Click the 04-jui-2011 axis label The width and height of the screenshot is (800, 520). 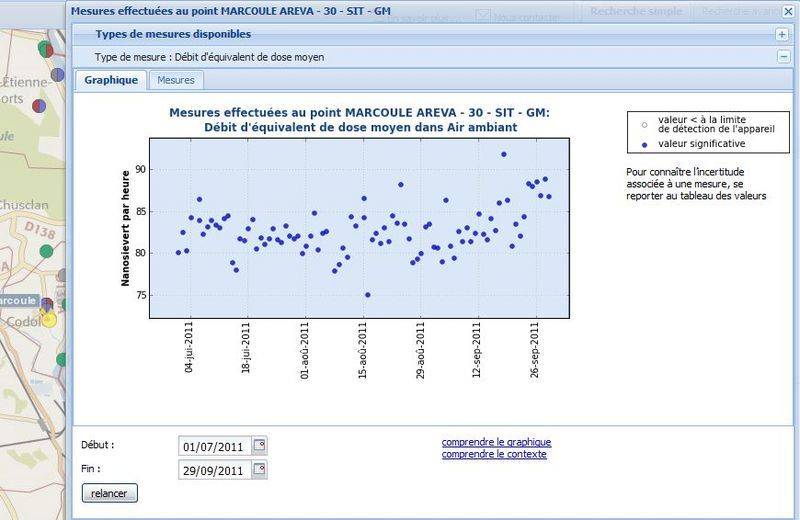coord(189,347)
